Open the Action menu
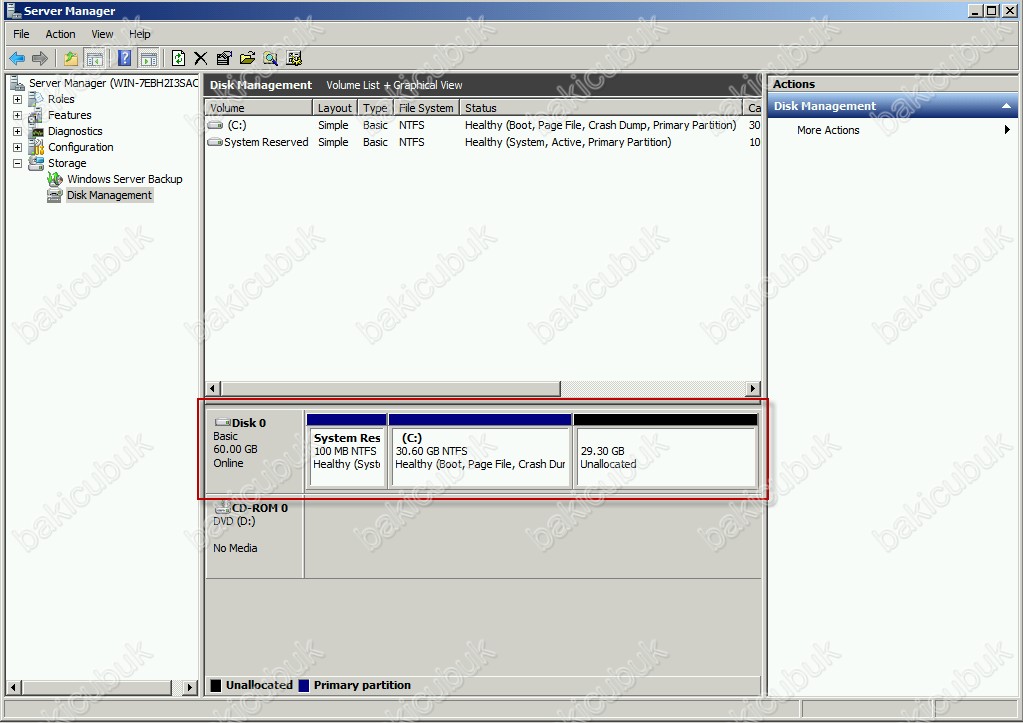The width and height of the screenshot is (1023, 723). (x=60, y=34)
